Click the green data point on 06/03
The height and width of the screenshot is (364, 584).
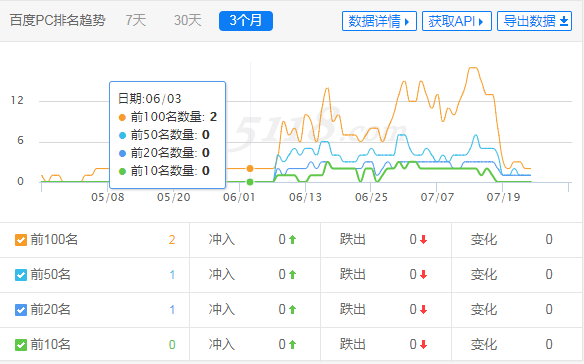pos(250,182)
